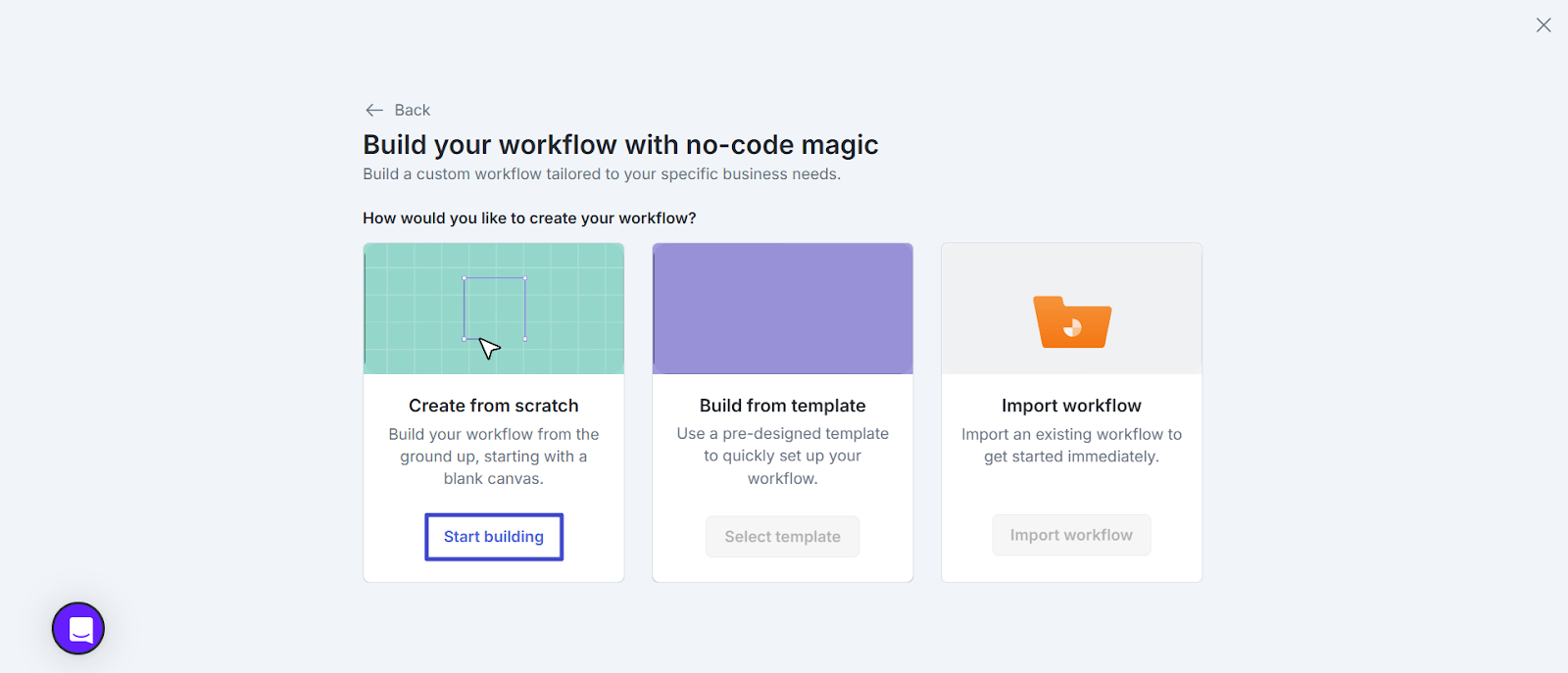
Task: Click the orange folder icon
Action: pos(1072,322)
